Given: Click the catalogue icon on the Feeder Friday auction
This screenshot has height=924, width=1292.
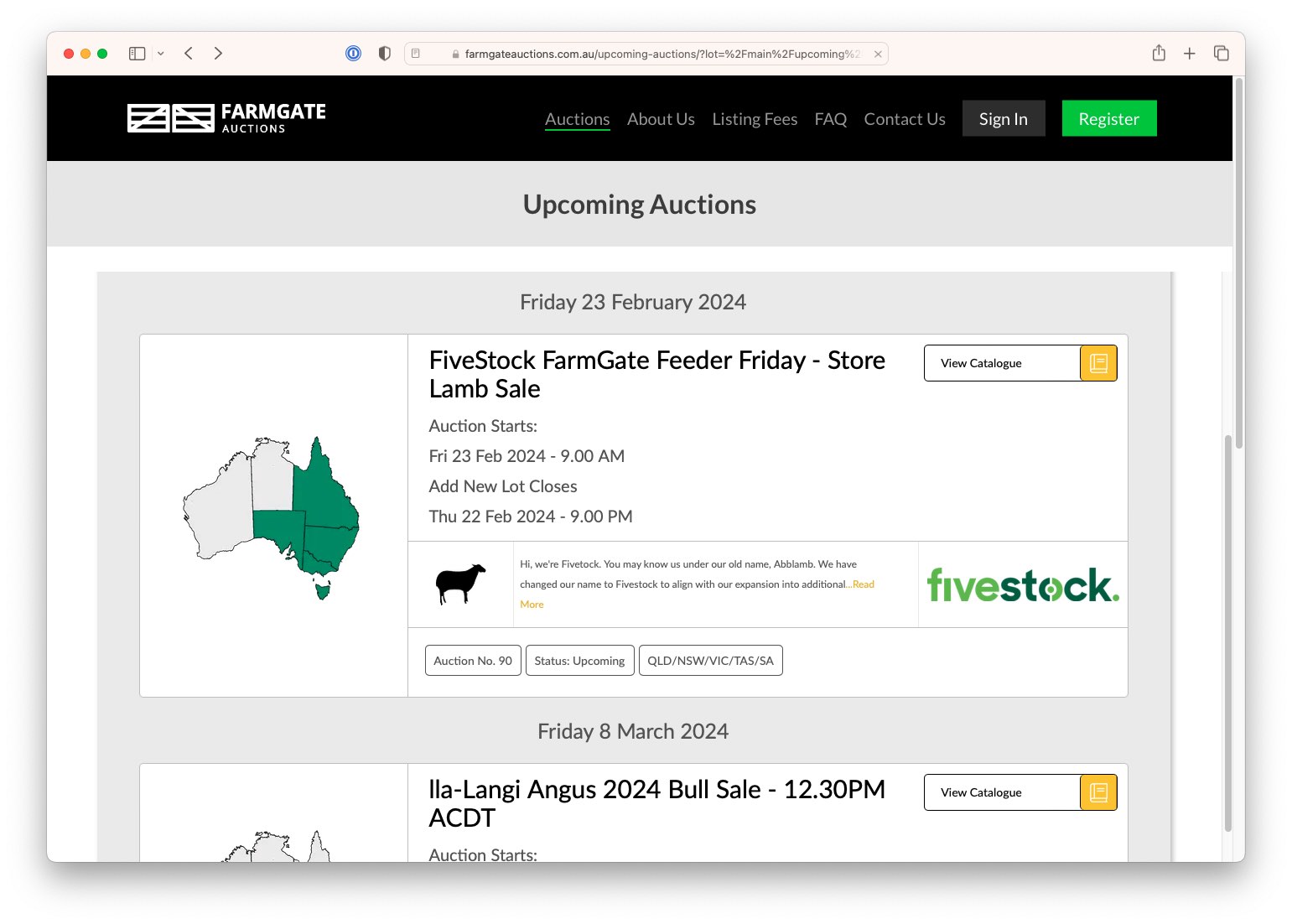Looking at the screenshot, I should click(x=1097, y=362).
